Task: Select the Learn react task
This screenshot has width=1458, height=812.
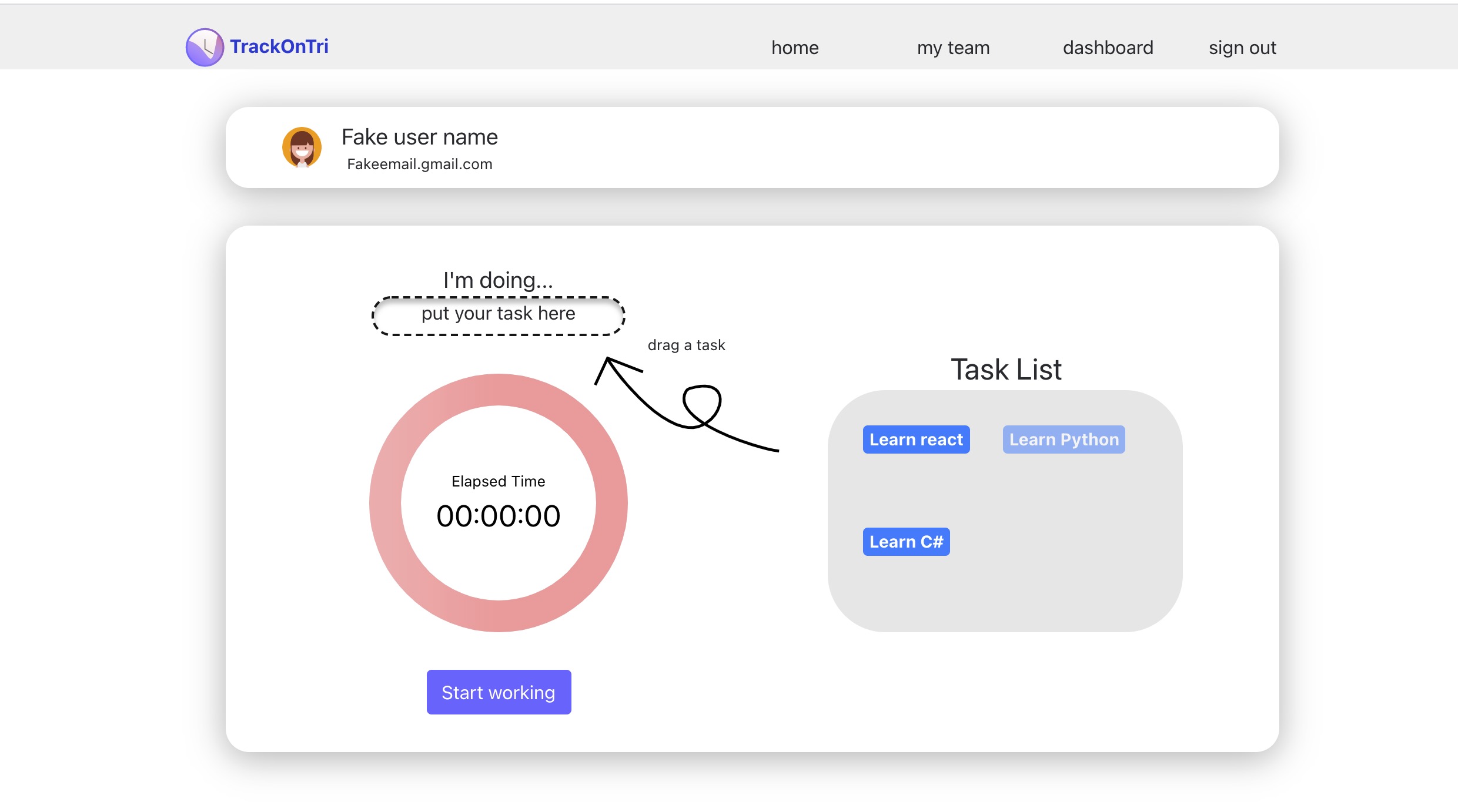Action: pos(916,439)
